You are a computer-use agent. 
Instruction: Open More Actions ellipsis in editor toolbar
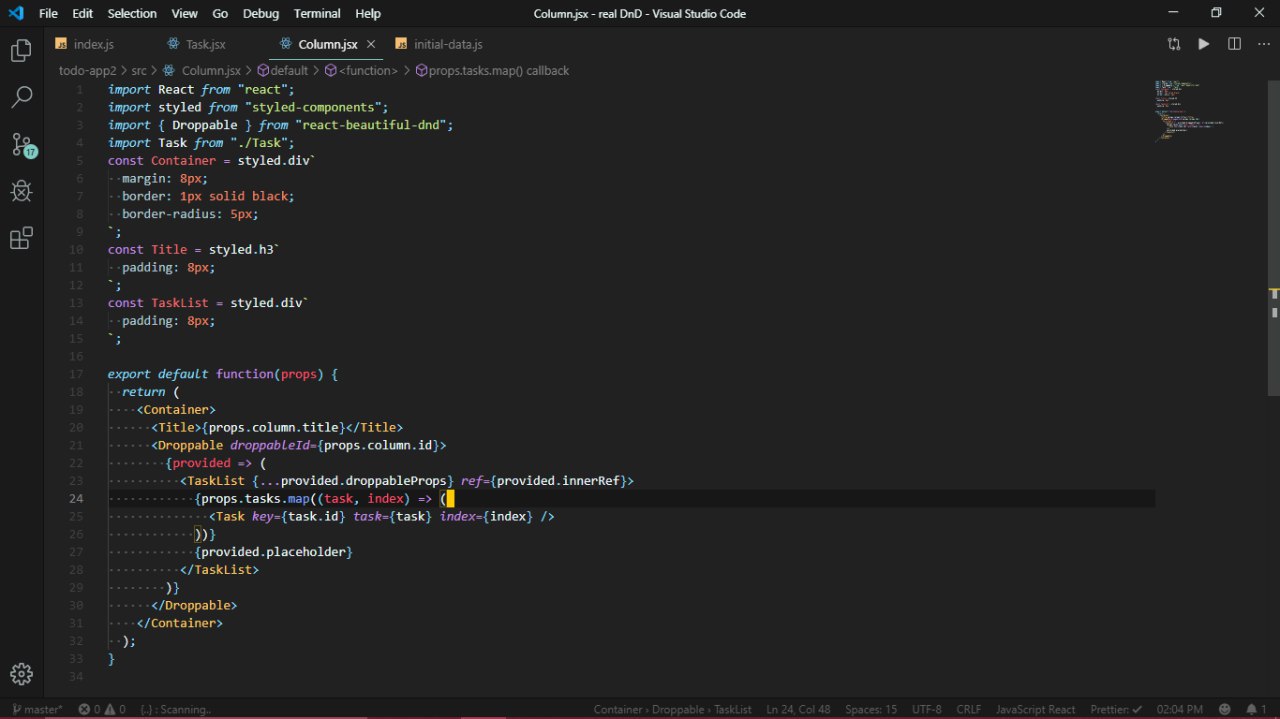coord(1262,44)
